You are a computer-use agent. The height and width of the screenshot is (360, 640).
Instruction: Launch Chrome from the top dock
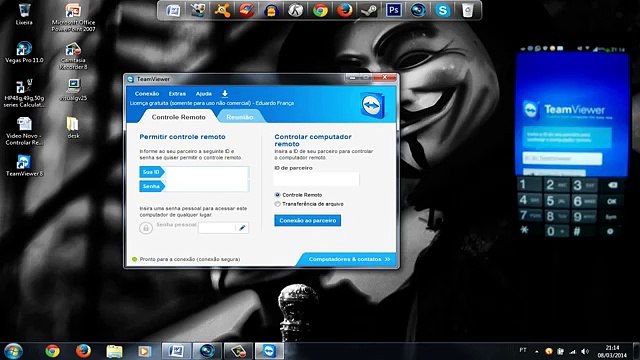pyautogui.click(x=320, y=10)
